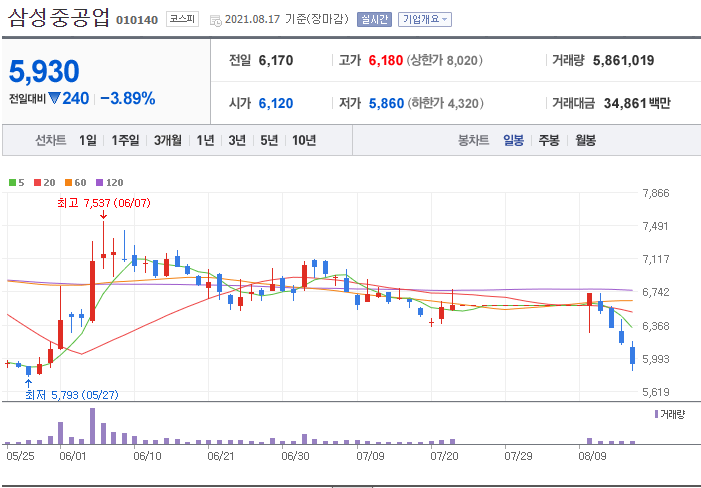Click the red 20-day moving average swatch
This screenshot has height=488, width=701.
click(x=38, y=182)
